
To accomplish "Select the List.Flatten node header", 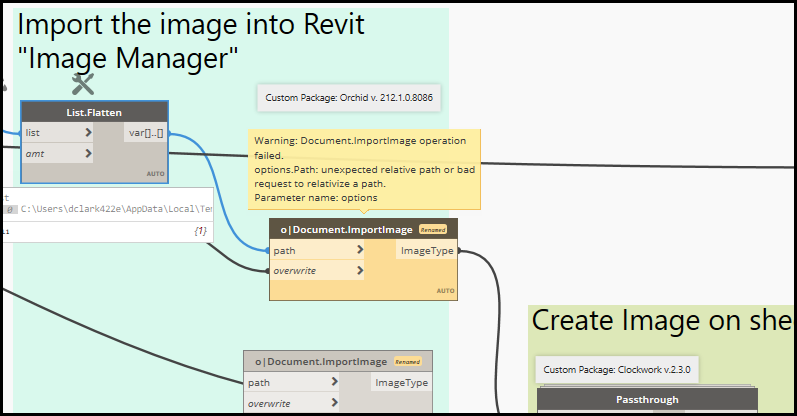I will tap(94, 112).
